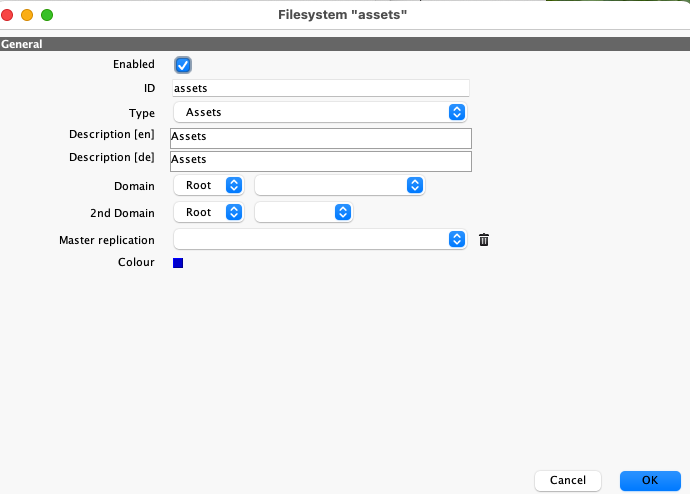Confirm with the OK button
The width and height of the screenshot is (690, 494).
(x=649, y=480)
